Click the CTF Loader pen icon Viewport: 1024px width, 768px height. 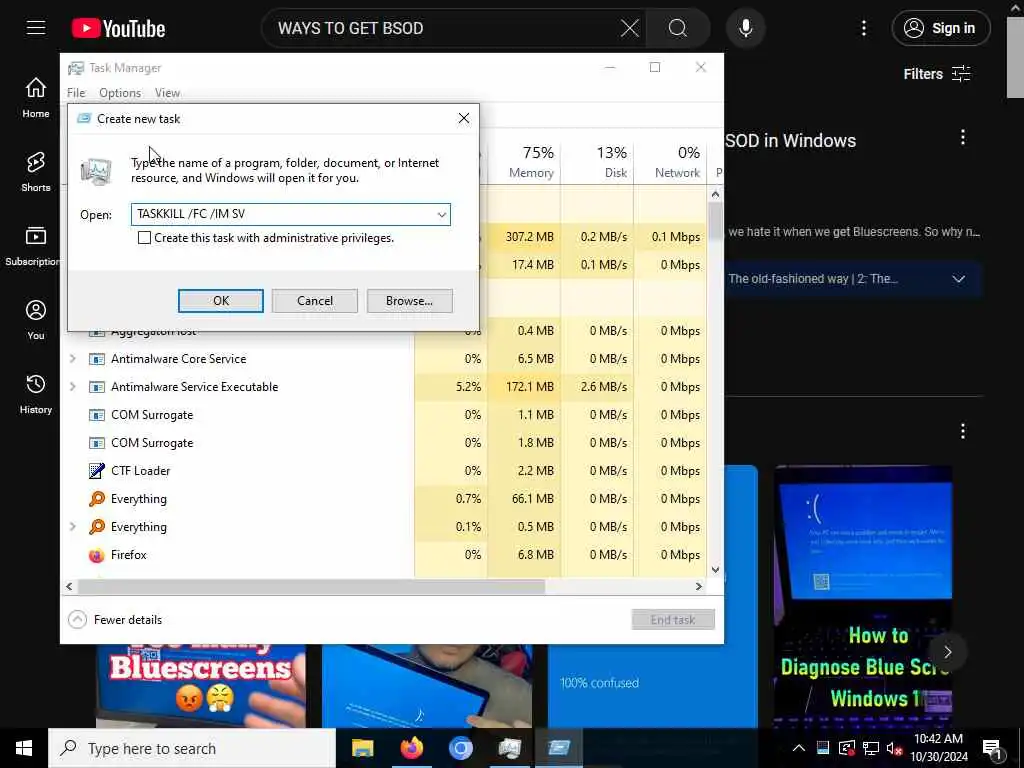pos(97,471)
